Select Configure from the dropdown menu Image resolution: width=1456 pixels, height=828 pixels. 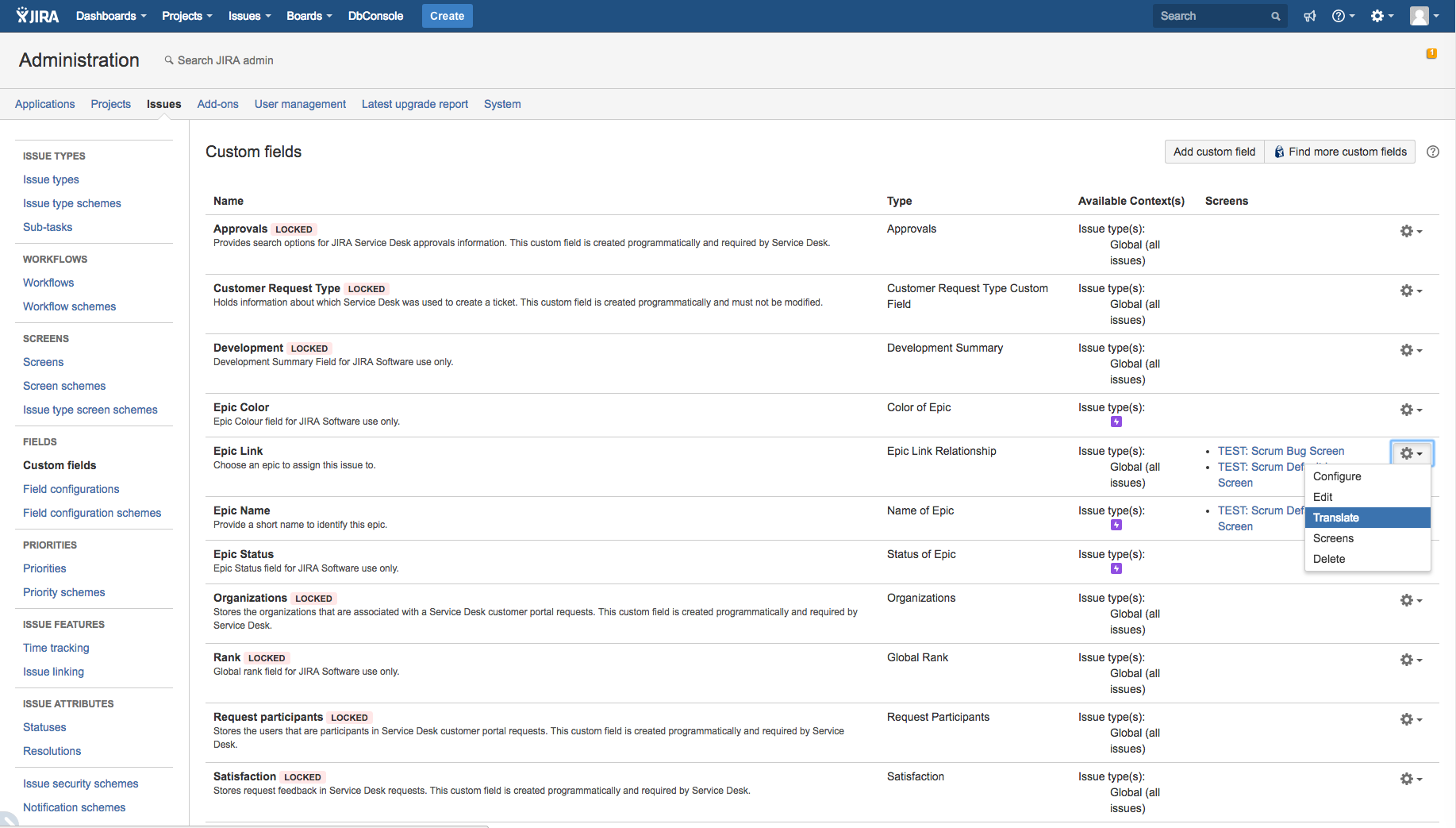1368,476
